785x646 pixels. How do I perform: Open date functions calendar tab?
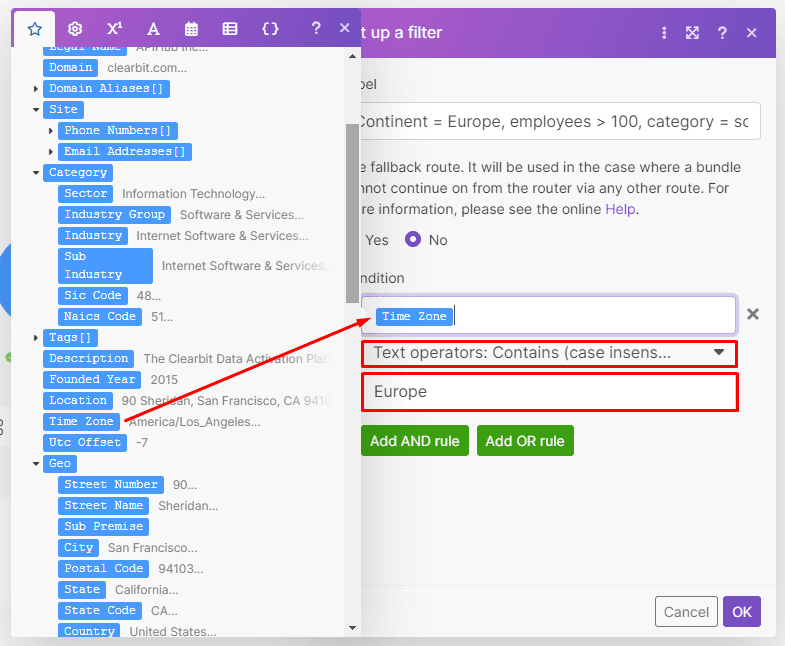pyautogui.click(x=191, y=29)
